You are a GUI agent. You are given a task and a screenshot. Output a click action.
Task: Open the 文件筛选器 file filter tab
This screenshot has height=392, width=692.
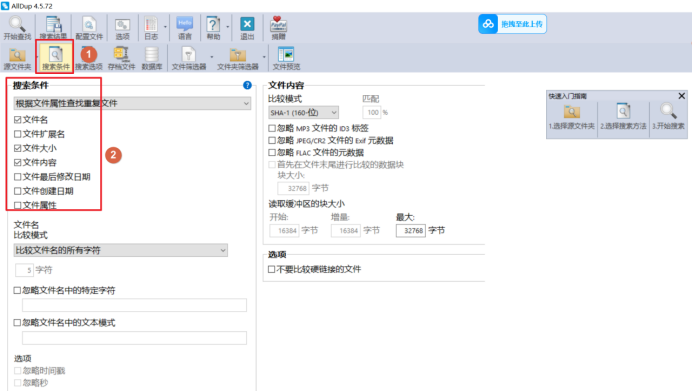point(189,58)
